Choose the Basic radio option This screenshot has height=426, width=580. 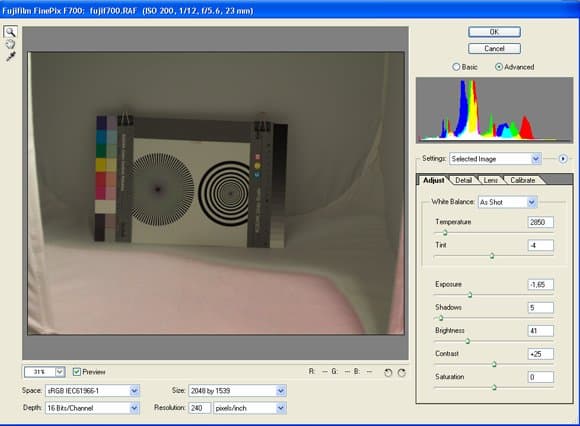click(456, 67)
